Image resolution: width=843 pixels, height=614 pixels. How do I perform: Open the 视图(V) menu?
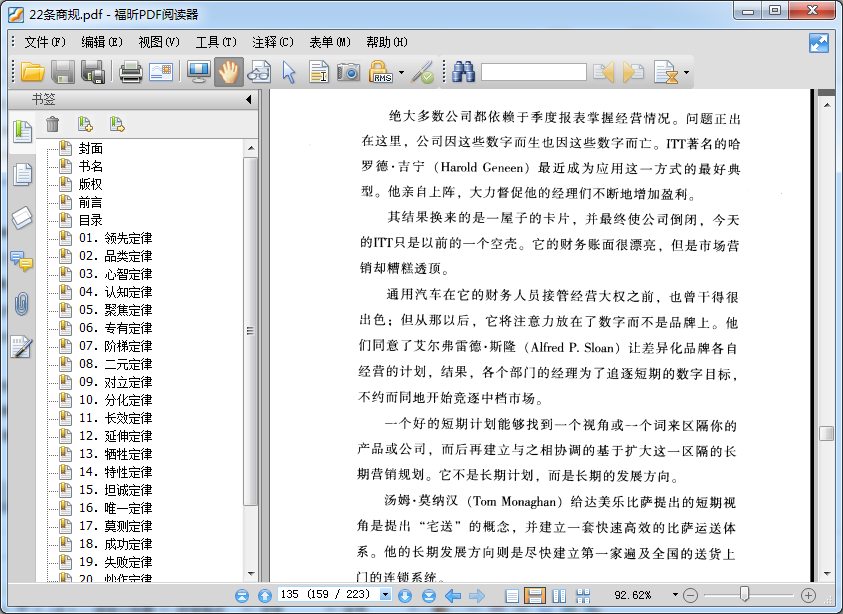159,42
